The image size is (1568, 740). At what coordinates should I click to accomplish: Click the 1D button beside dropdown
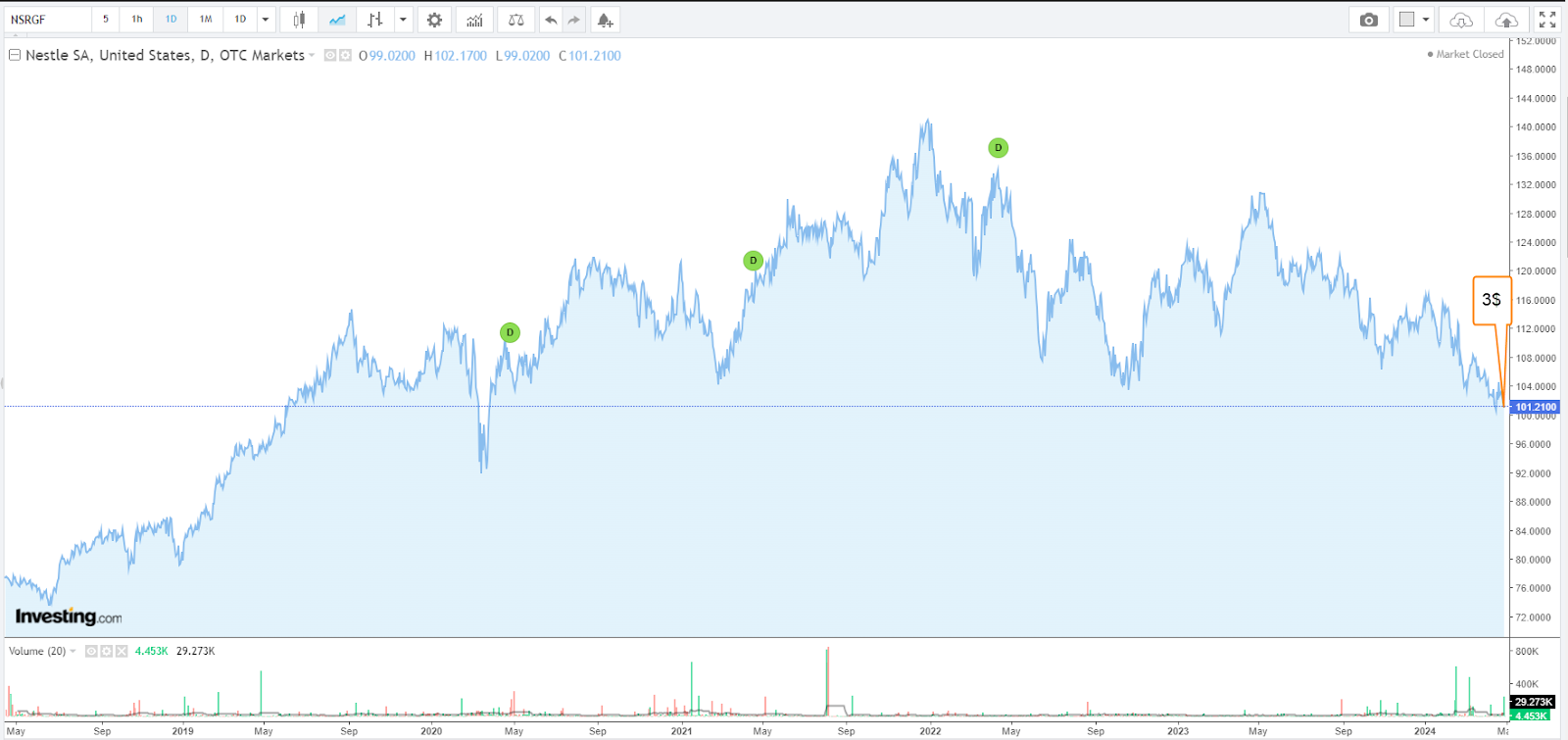(240, 20)
